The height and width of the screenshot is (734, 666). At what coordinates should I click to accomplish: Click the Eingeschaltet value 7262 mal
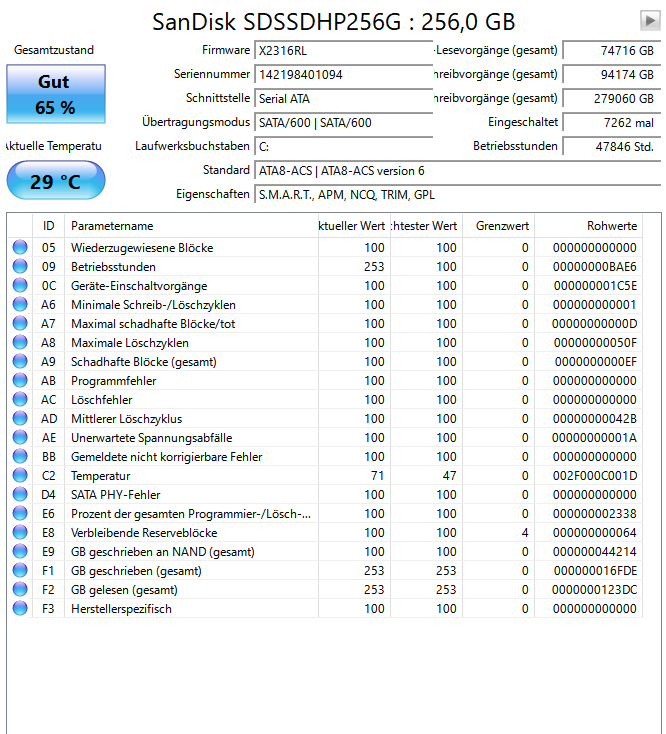pos(611,123)
